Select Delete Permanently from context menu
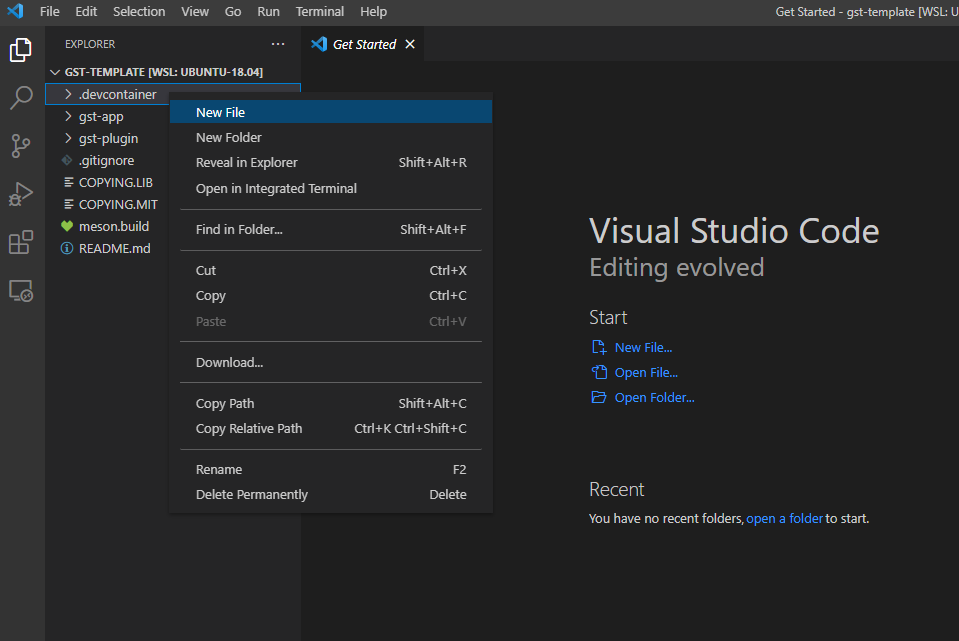 (x=252, y=494)
